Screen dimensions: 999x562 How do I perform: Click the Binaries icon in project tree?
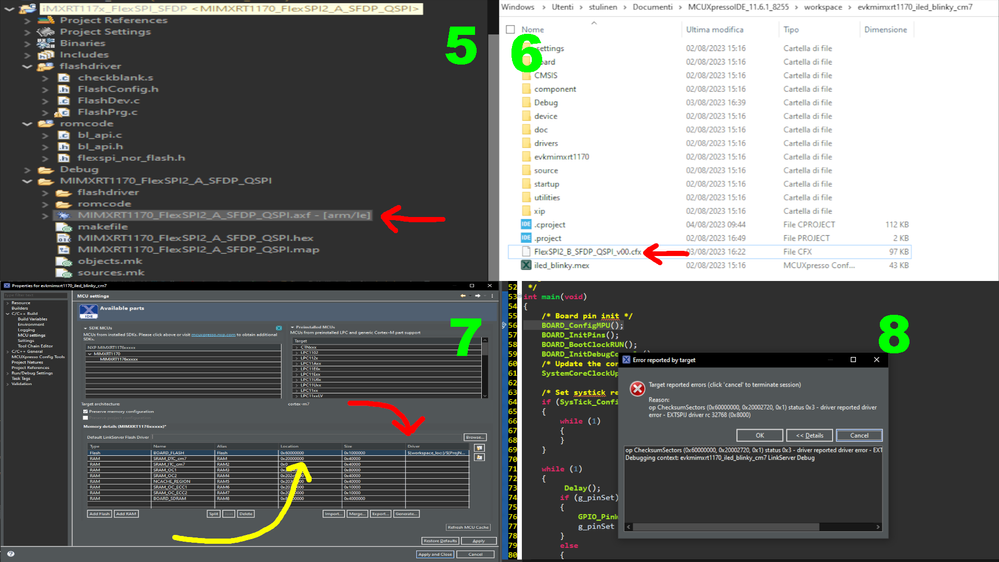click(46, 43)
